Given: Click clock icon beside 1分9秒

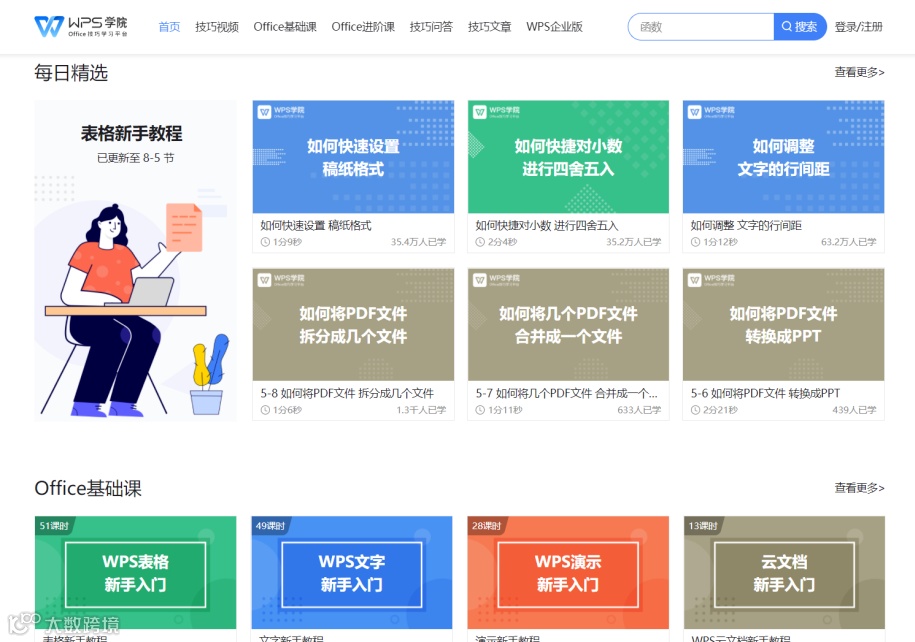Looking at the screenshot, I should point(265,242).
